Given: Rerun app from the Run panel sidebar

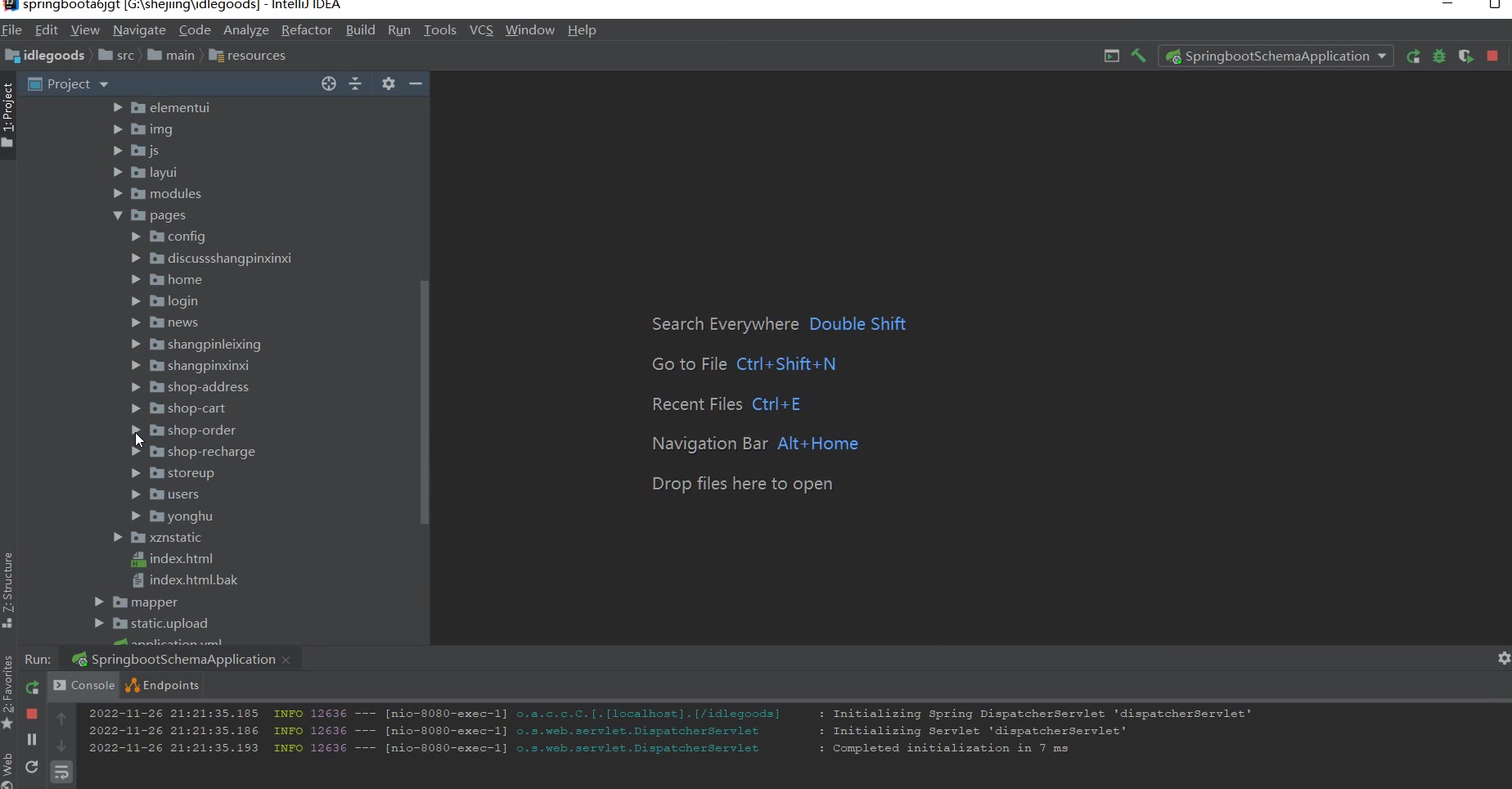Looking at the screenshot, I should point(32,688).
